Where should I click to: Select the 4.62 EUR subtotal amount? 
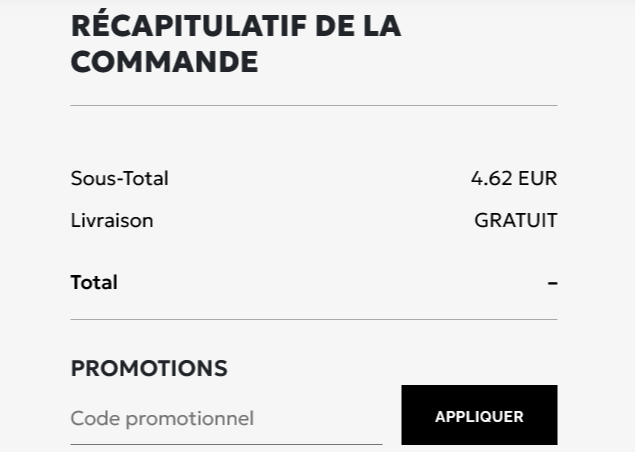point(513,178)
